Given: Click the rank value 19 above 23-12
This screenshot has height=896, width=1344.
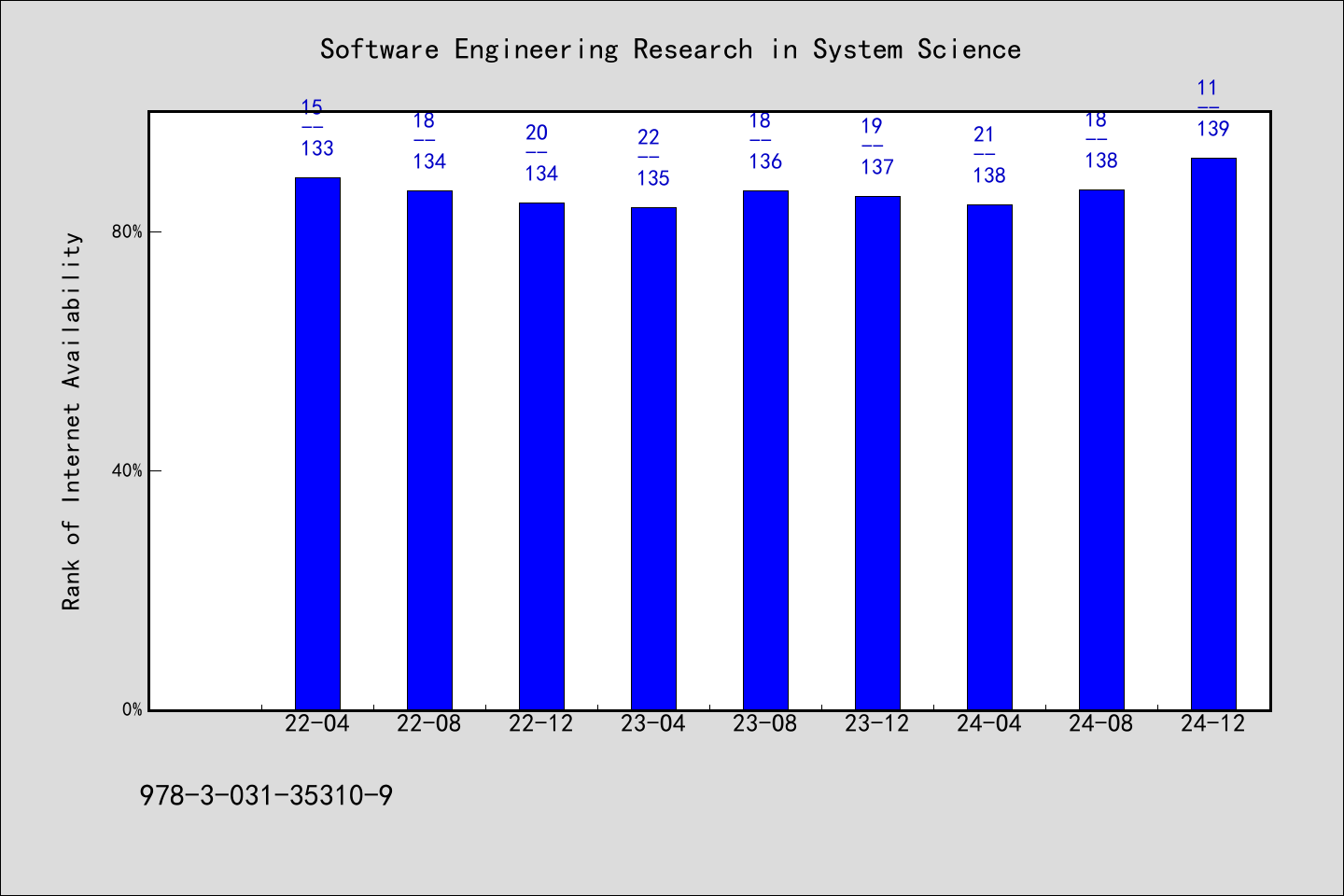Looking at the screenshot, I should (872, 126).
